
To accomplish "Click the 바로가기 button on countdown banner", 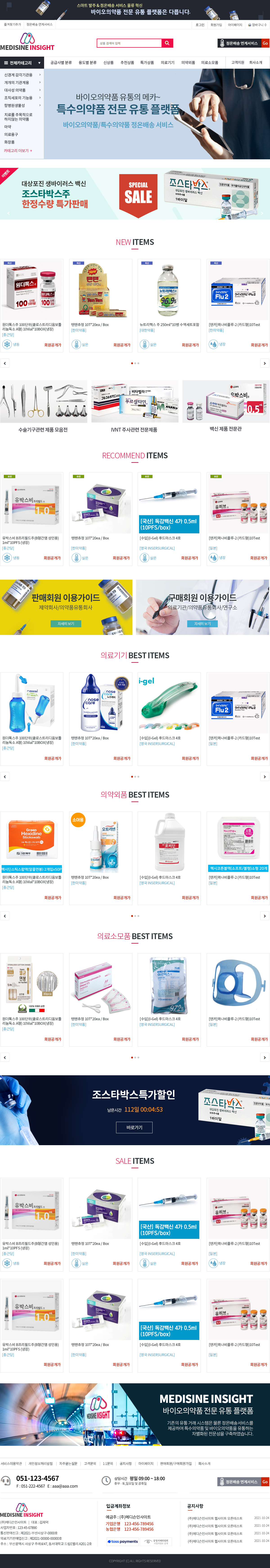I will [135, 1128].
